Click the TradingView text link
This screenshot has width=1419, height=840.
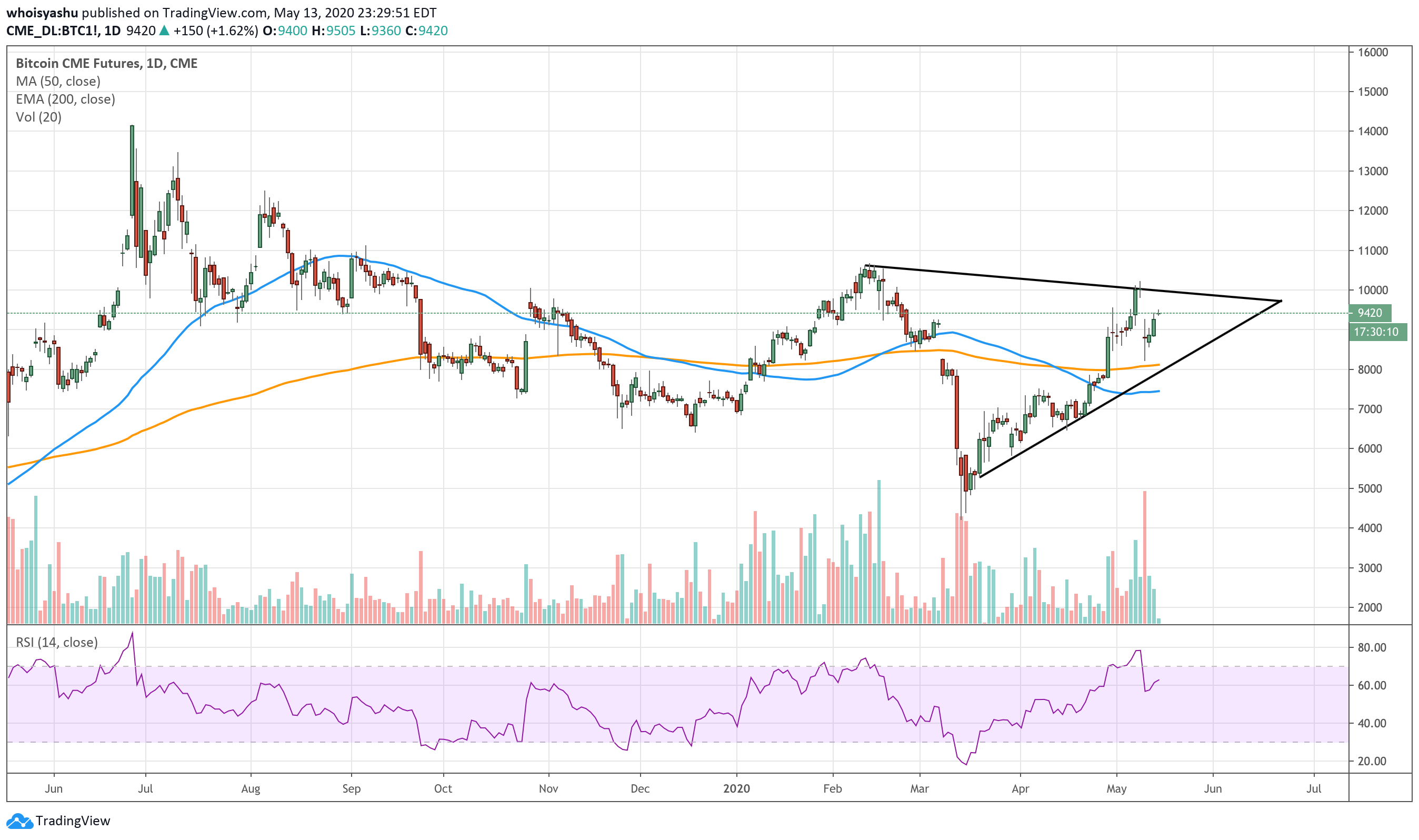[x=73, y=821]
